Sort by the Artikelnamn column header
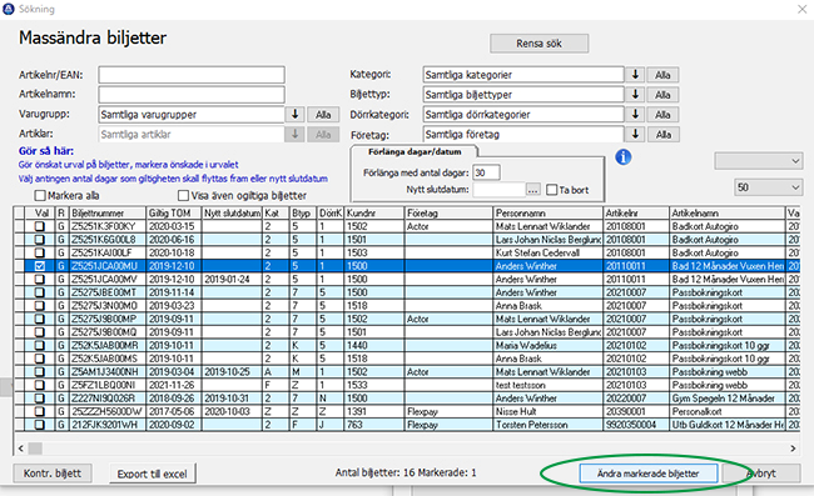Screen dimensions: 814x496 click(x=727, y=213)
